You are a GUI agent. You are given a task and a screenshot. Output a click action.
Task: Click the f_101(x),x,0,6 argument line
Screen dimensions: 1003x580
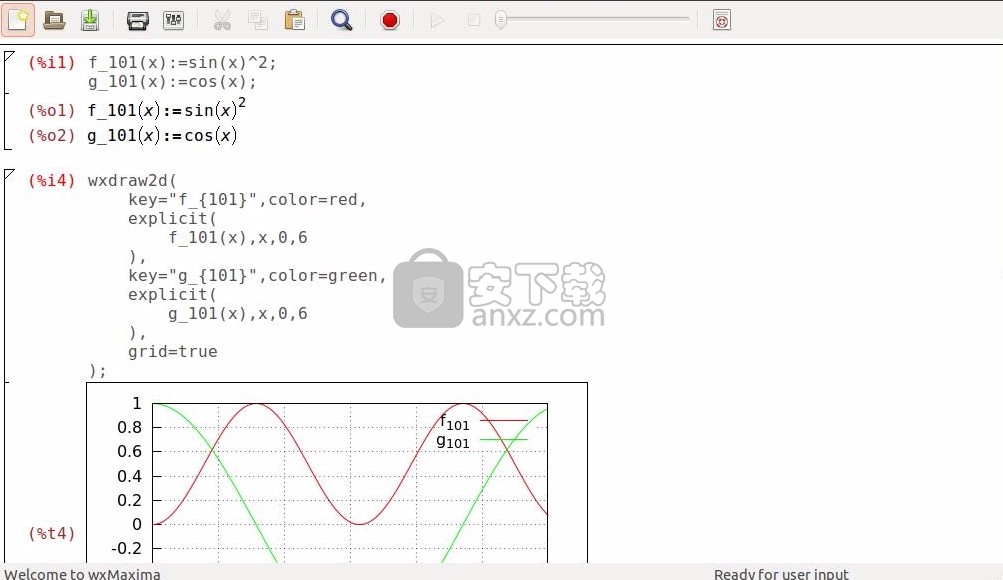click(238, 238)
